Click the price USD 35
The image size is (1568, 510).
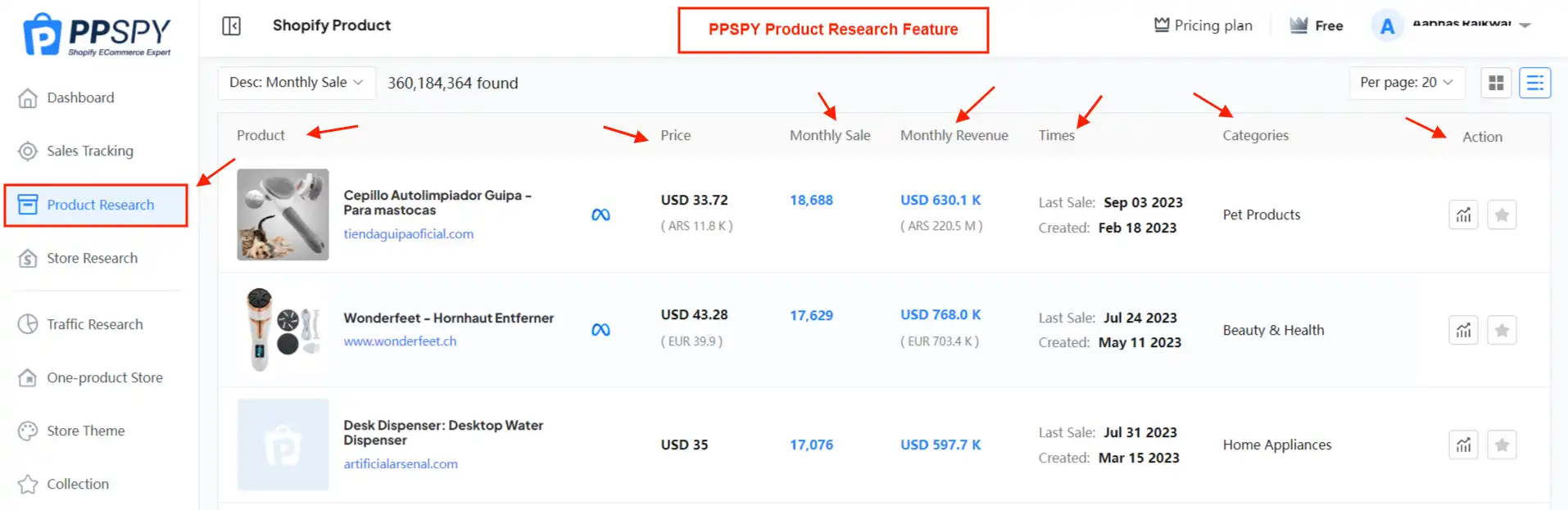click(684, 445)
